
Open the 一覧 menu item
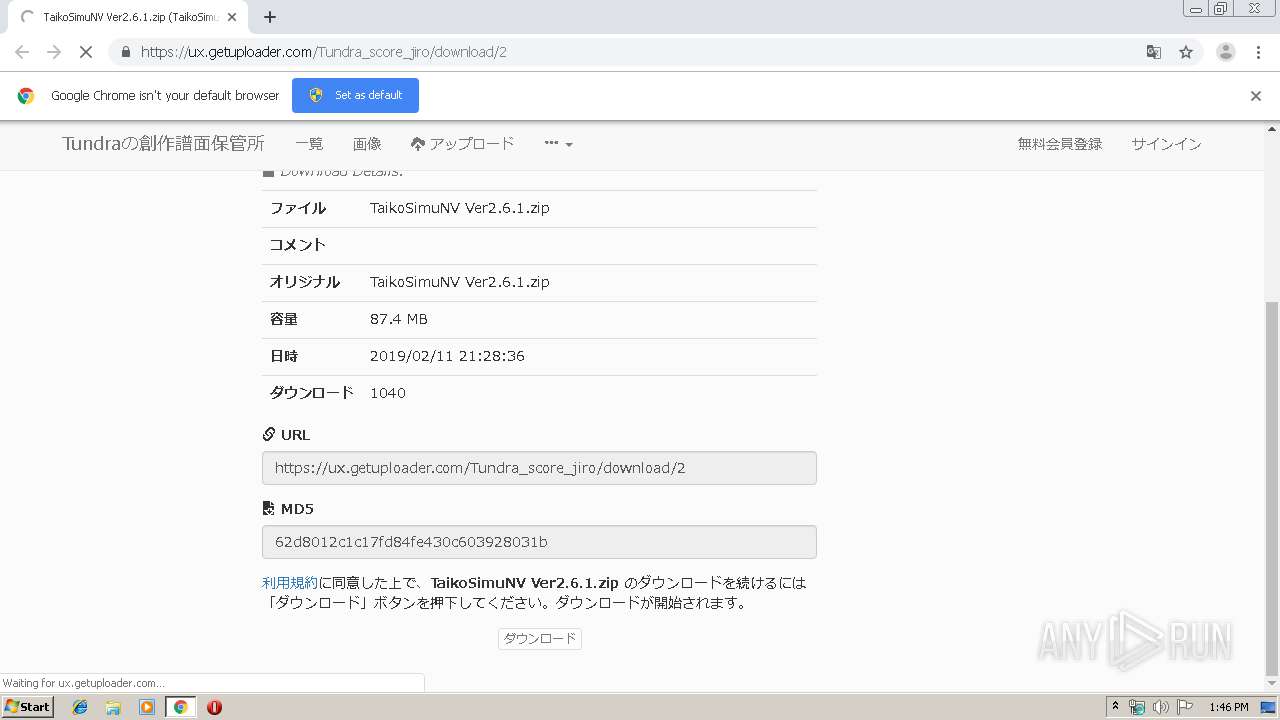pyautogui.click(x=309, y=144)
